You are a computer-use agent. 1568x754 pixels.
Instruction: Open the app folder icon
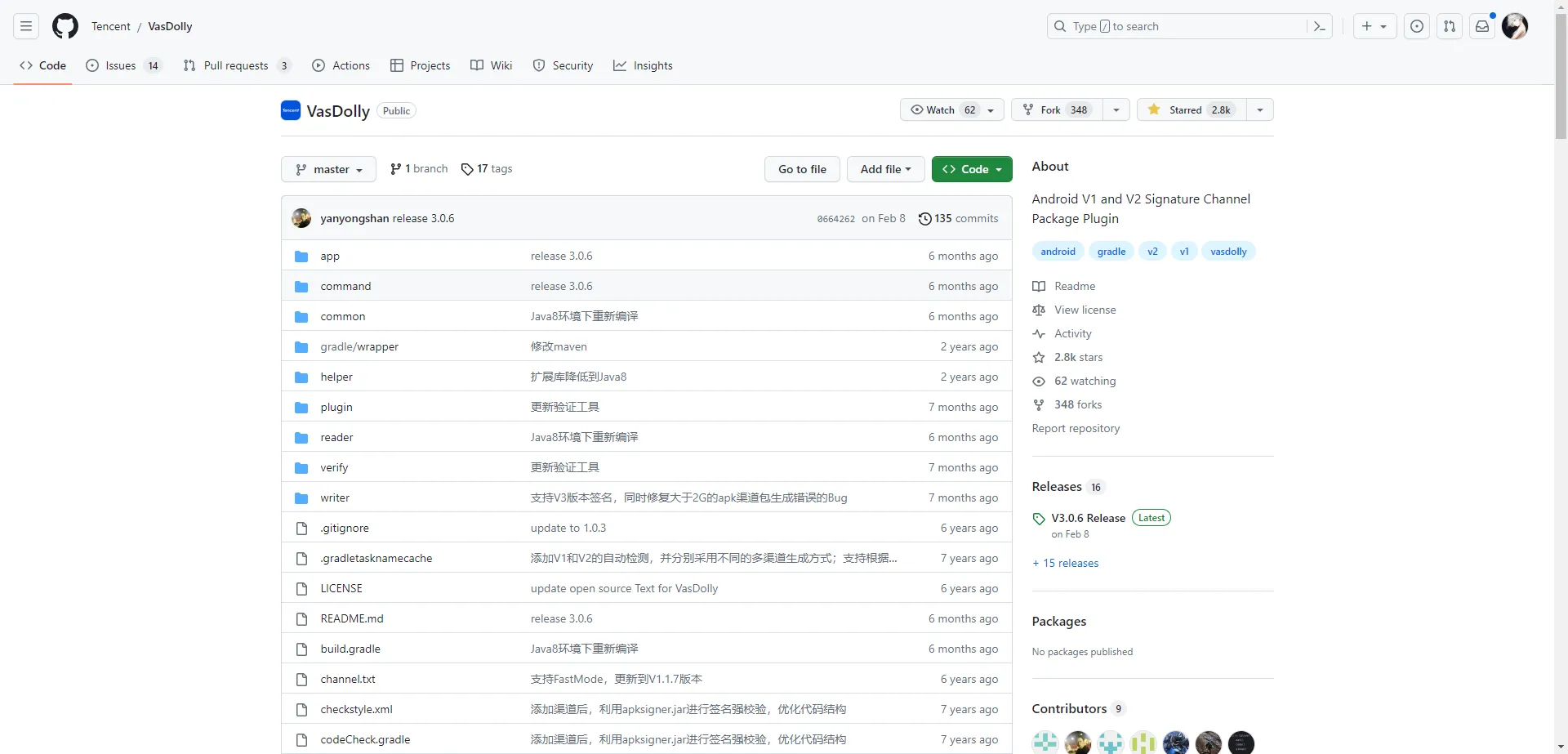pyautogui.click(x=301, y=257)
